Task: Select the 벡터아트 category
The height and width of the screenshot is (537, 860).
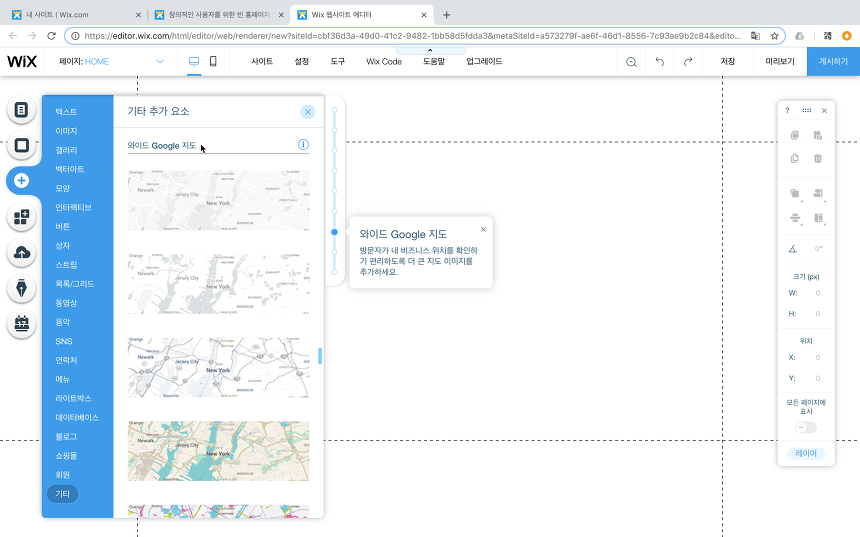Action: 70,169
